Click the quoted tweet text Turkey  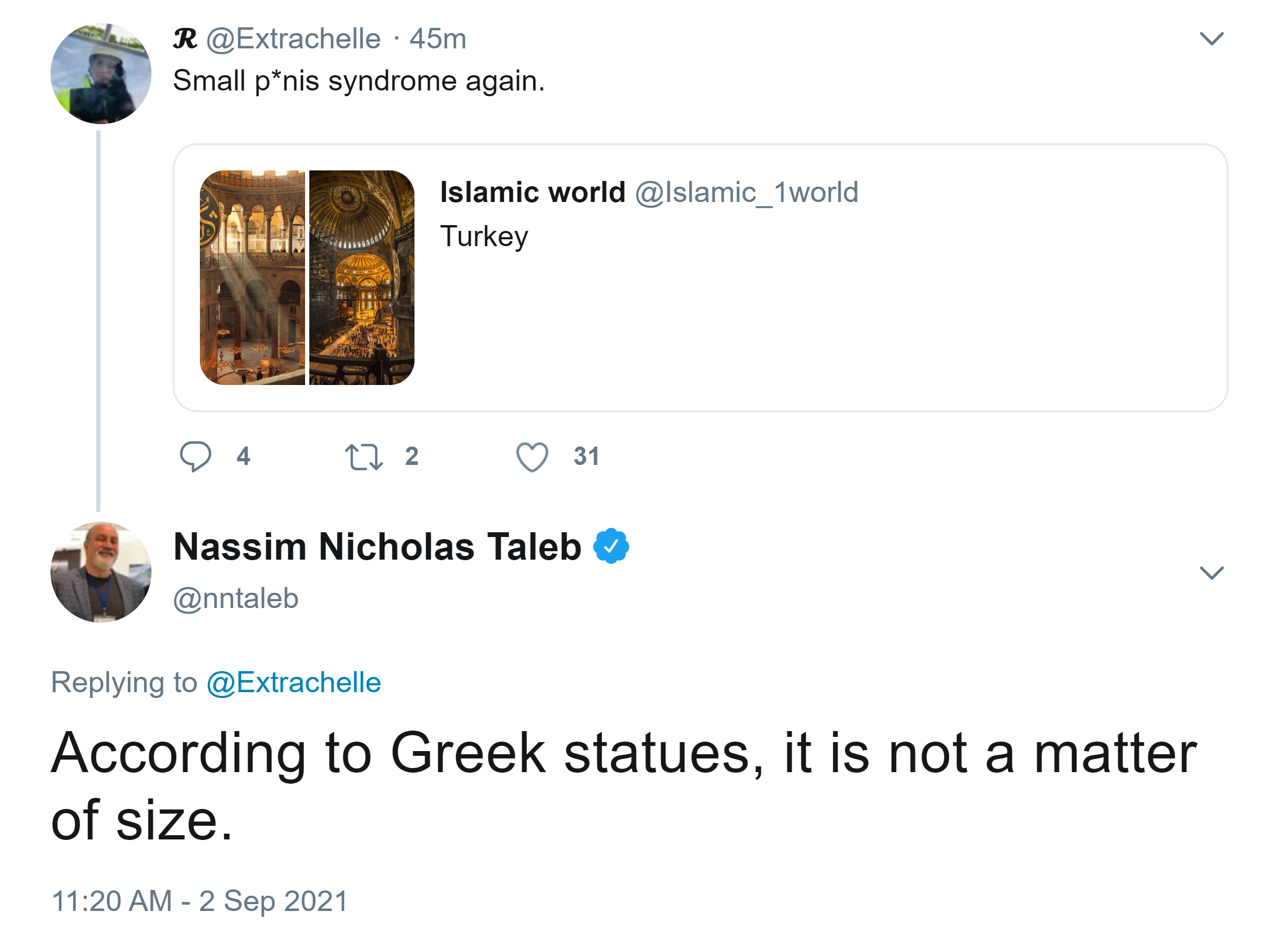click(484, 237)
